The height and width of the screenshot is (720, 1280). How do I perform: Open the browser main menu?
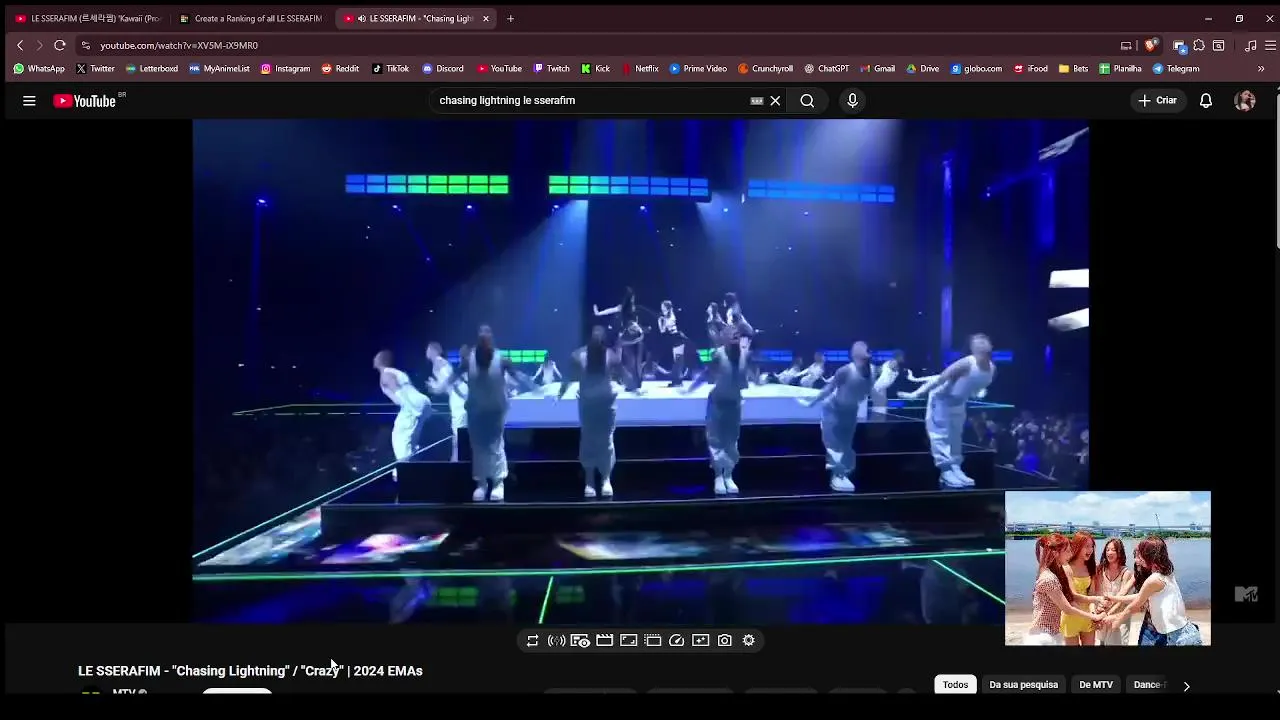tap(1270, 45)
